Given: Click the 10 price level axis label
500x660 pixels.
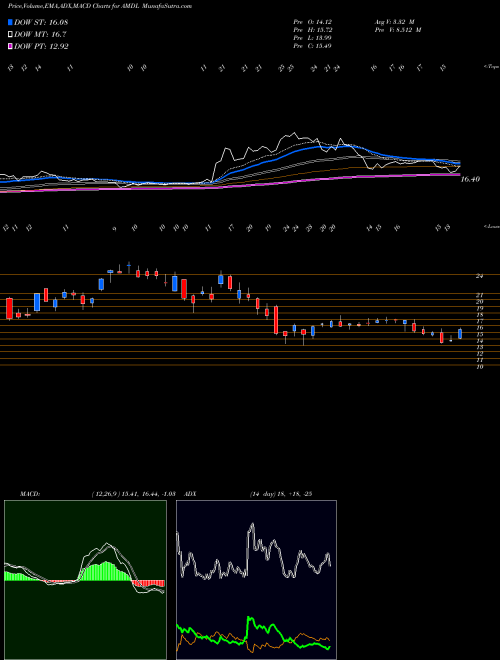Looking at the screenshot, I should pos(479,367).
